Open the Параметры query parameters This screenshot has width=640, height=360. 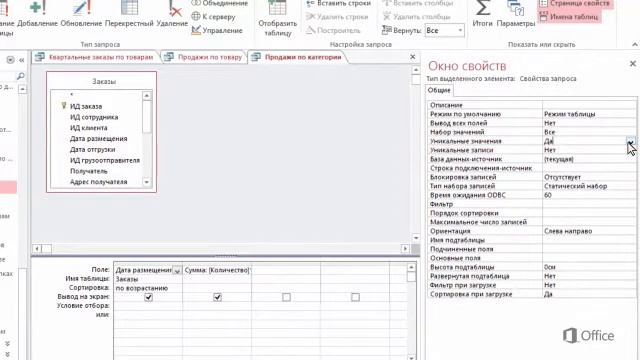pos(516,14)
